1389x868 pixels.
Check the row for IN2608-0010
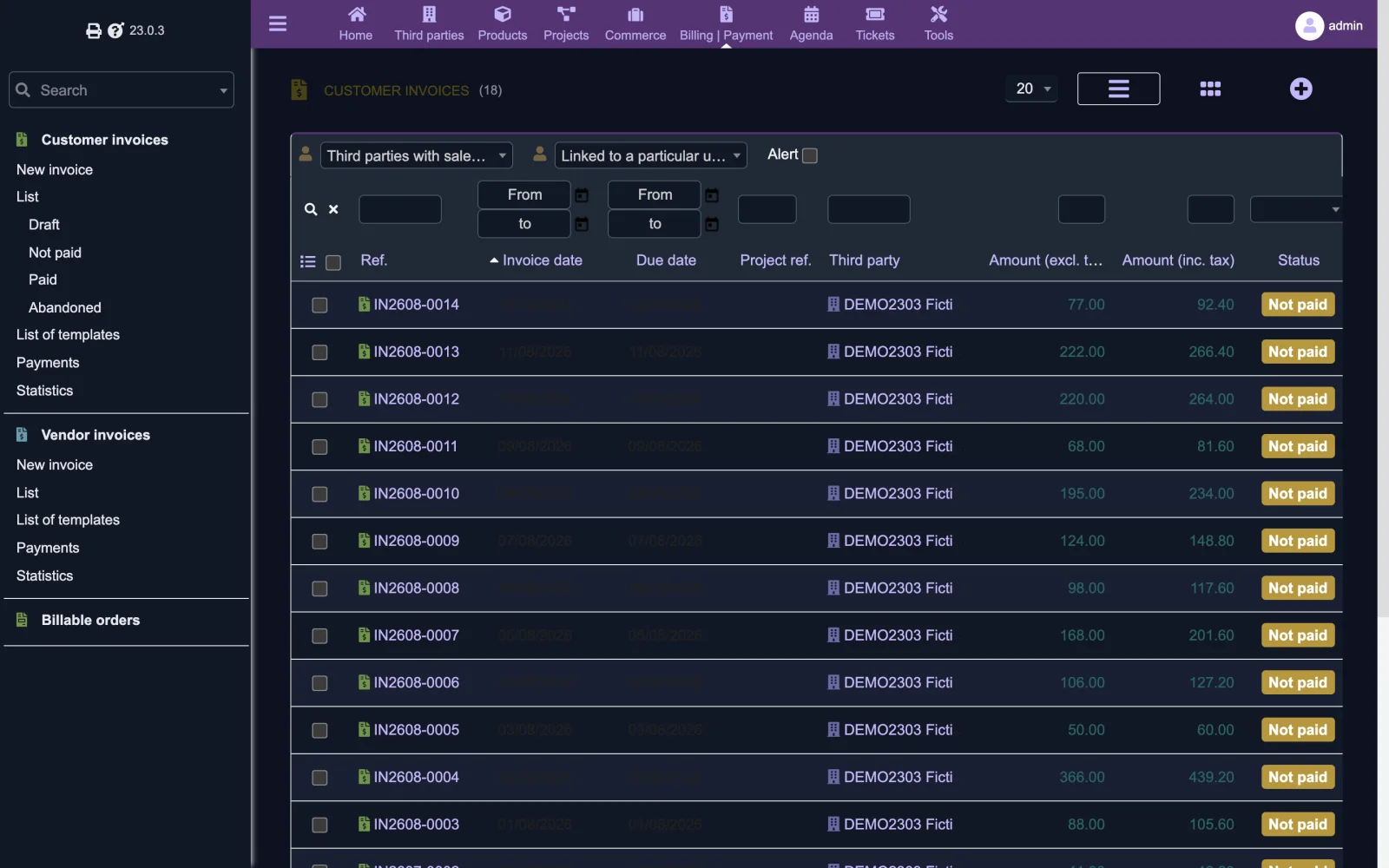(319, 494)
